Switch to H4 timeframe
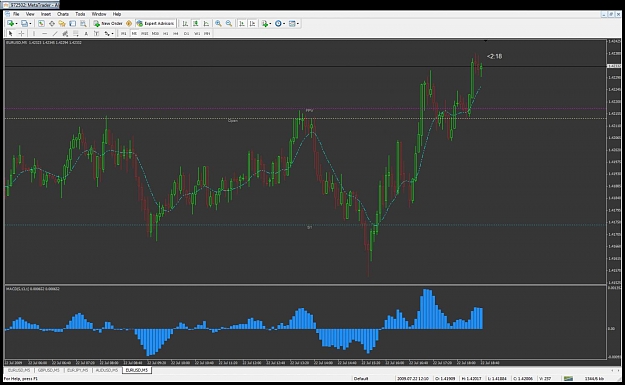The height and width of the screenshot is (385, 625). pos(176,33)
